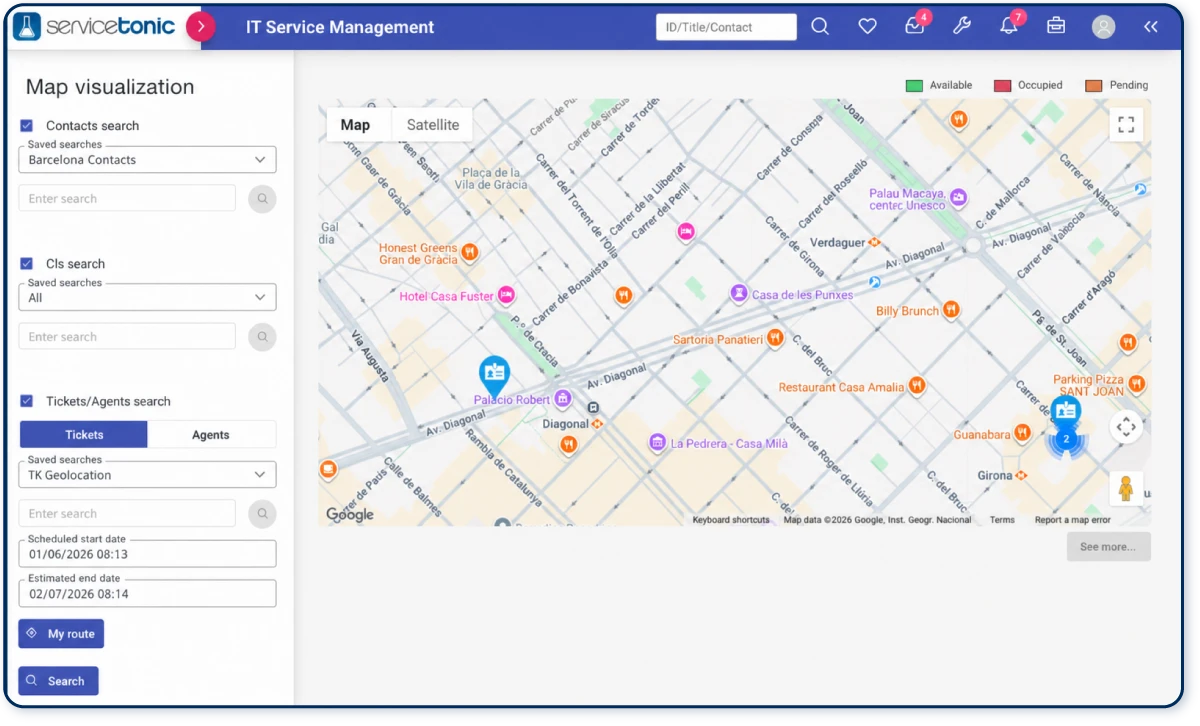Open TK Geolocation saved searches dropdown
The image size is (1200, 726).
tap(147, 475)
